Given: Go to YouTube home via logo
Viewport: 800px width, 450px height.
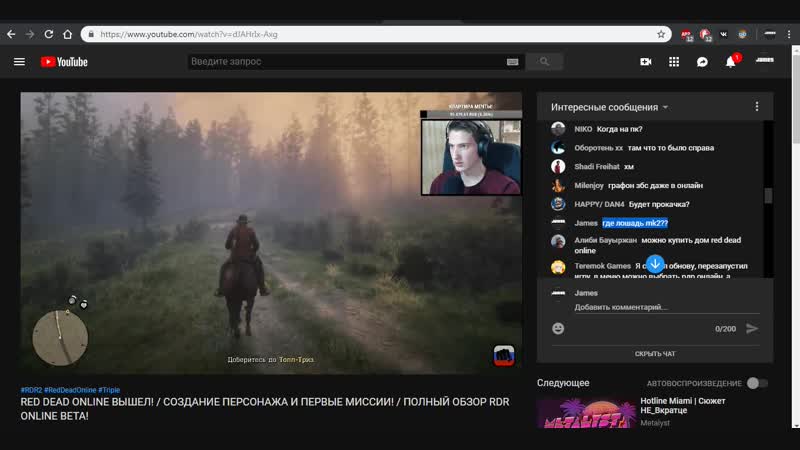Looking at the screenshot, I should pos(64,62).
